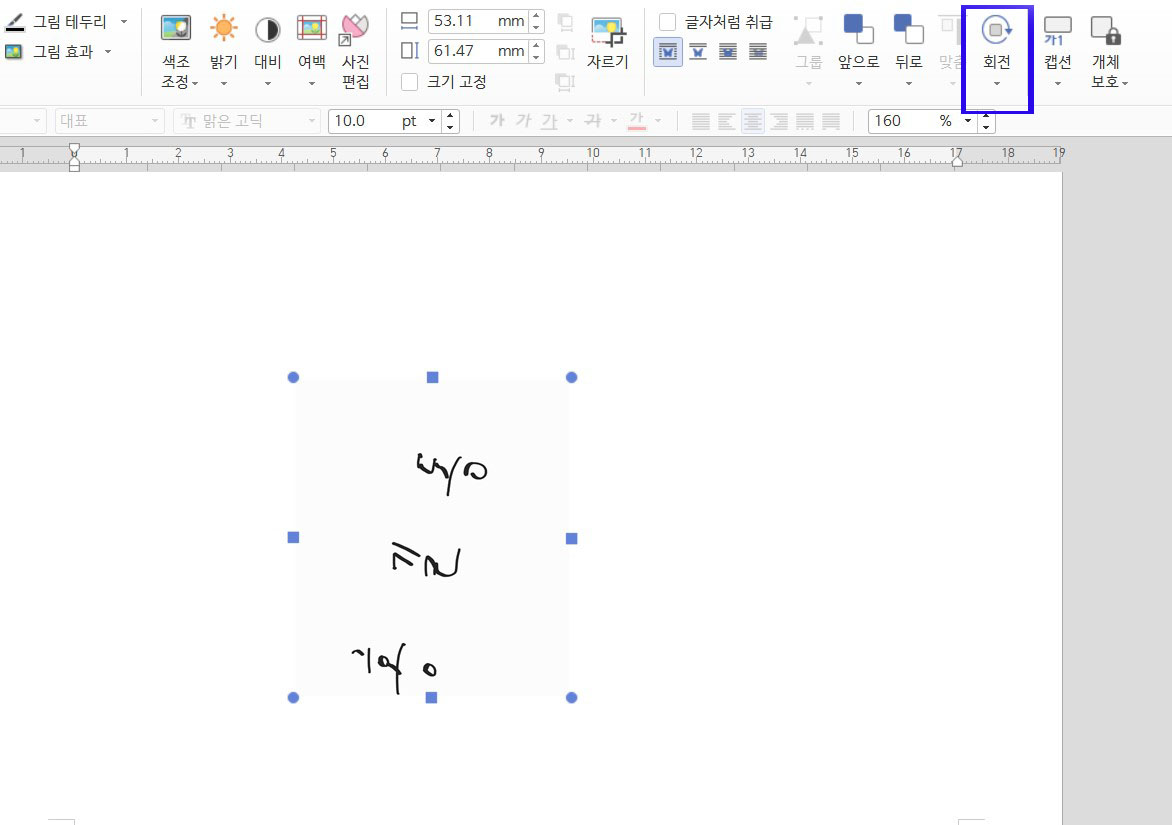Viewport: 1172px width, 825px height.
Task: Select the square text wrap option
Action: pyautogui.click(x=667, y=52)
